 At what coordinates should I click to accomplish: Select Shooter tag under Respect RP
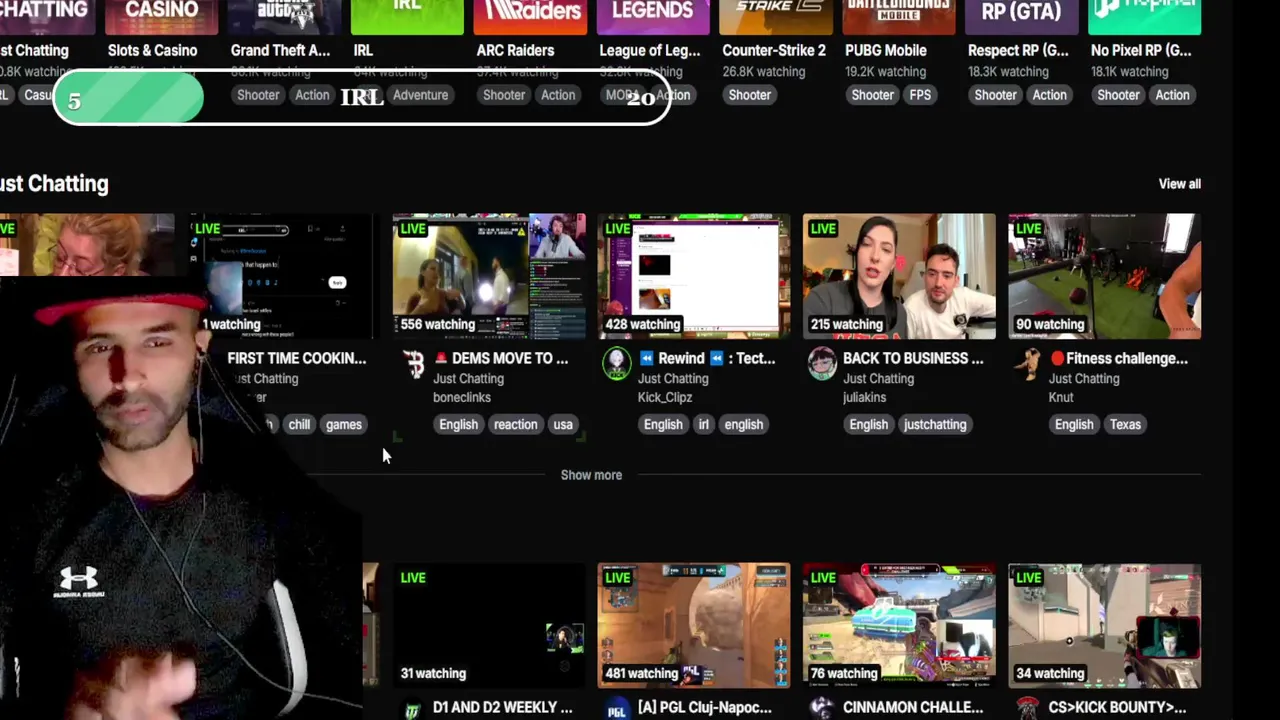click(995, 95)
